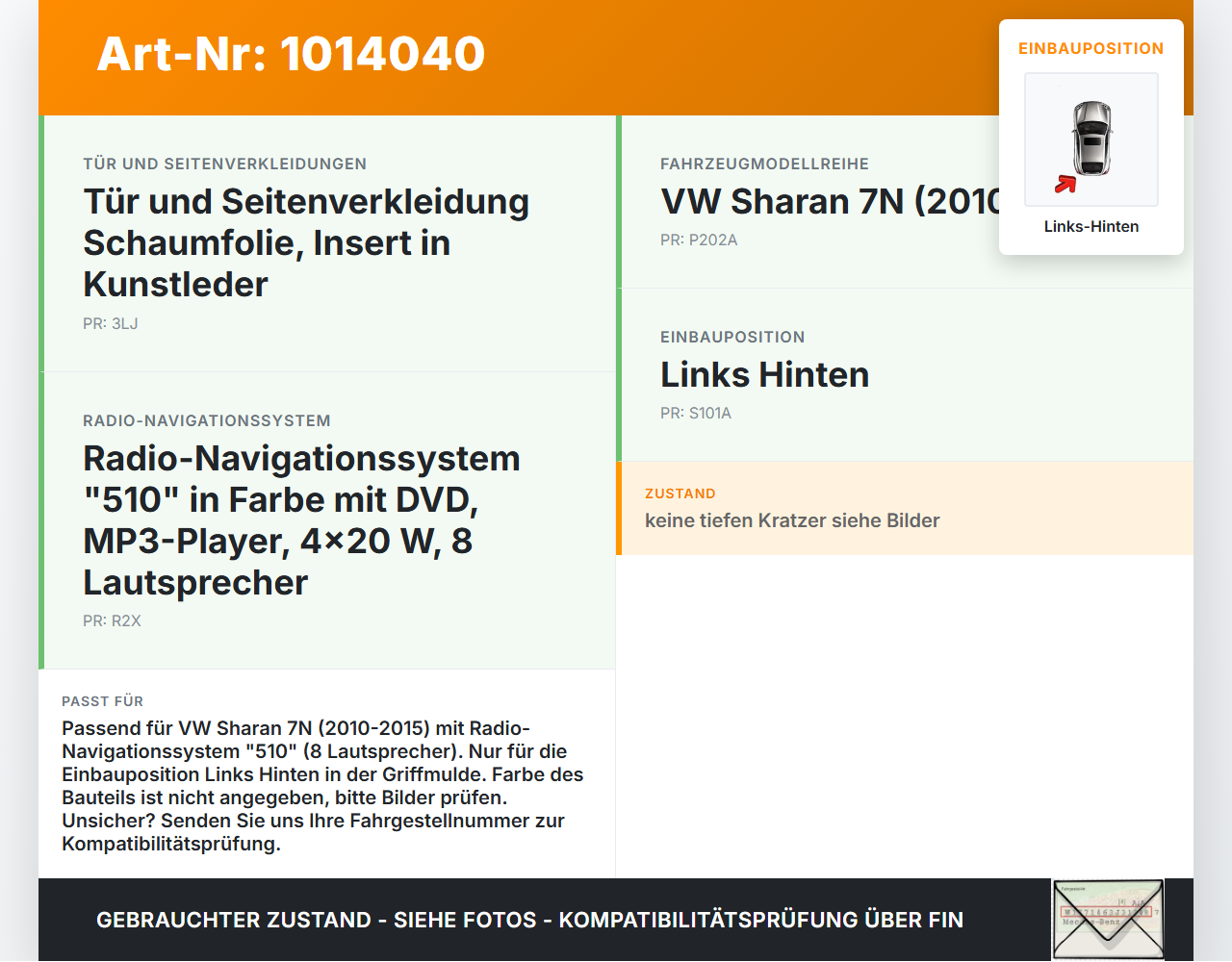Click the gray EINBAUPOSITION label above Links Hinten
The height and width of the screenshot is (962, 1232).
732,337
